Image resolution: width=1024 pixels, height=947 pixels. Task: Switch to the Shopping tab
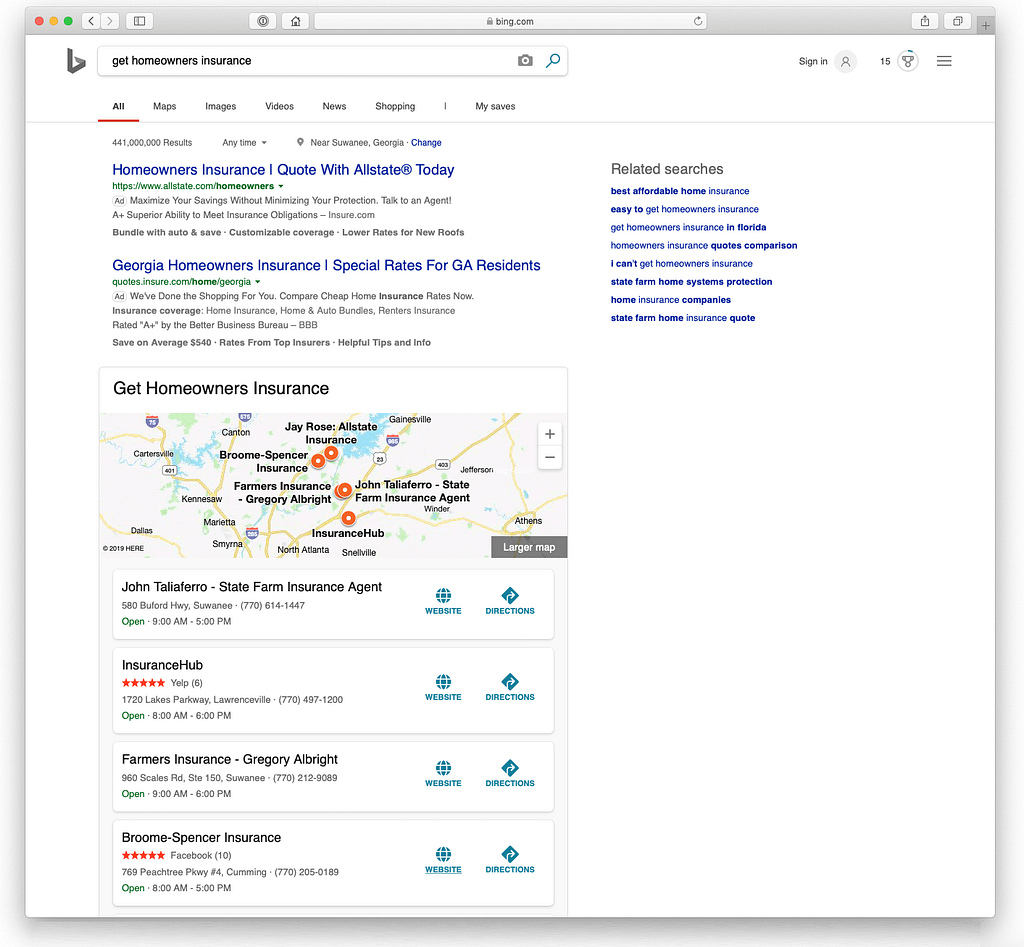pyautogui.click(x=395, y=106)
